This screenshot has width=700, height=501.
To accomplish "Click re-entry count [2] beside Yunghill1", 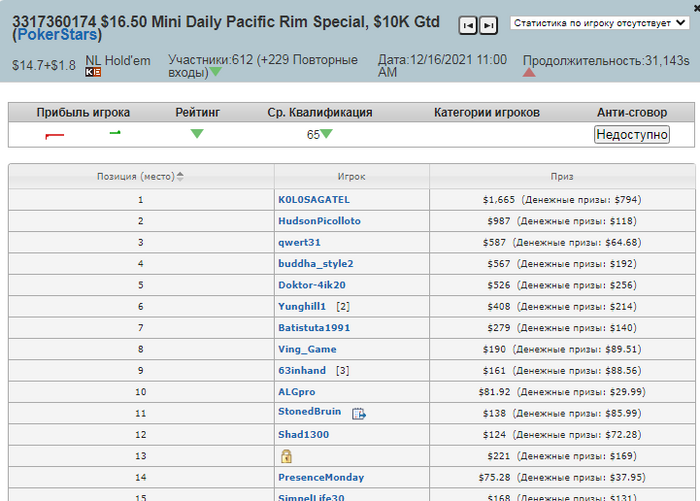I will [343, 306].
